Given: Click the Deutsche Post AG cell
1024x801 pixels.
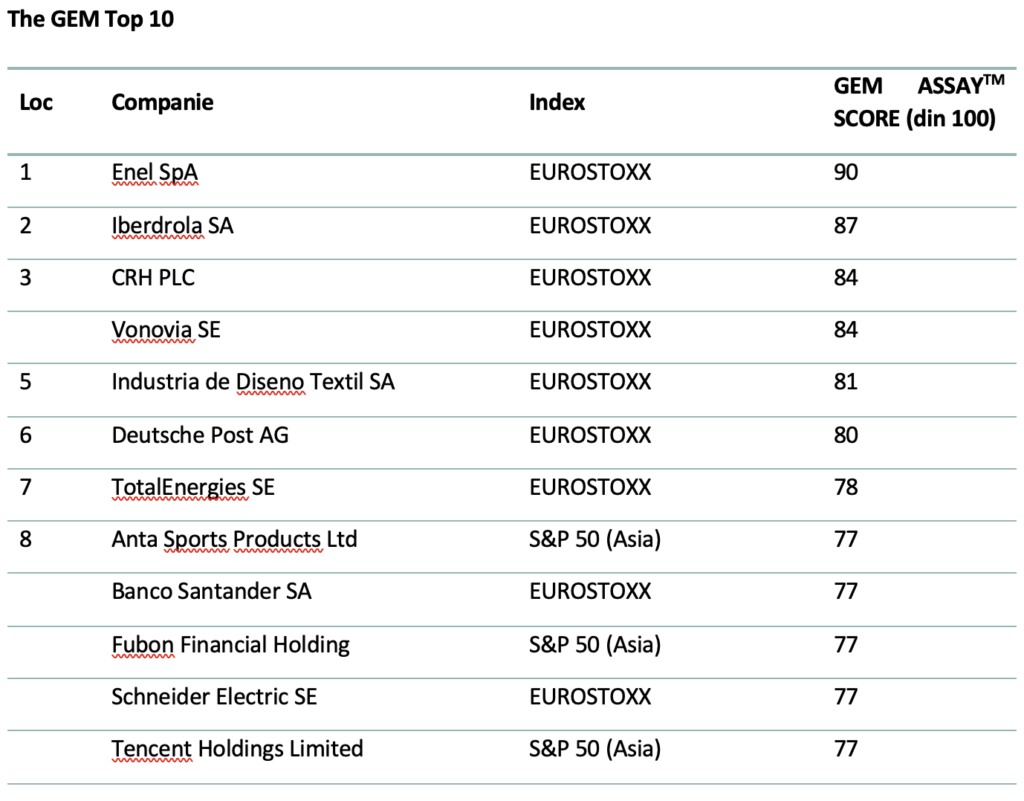Looking at the screenshot, I should tap(200, 435).
